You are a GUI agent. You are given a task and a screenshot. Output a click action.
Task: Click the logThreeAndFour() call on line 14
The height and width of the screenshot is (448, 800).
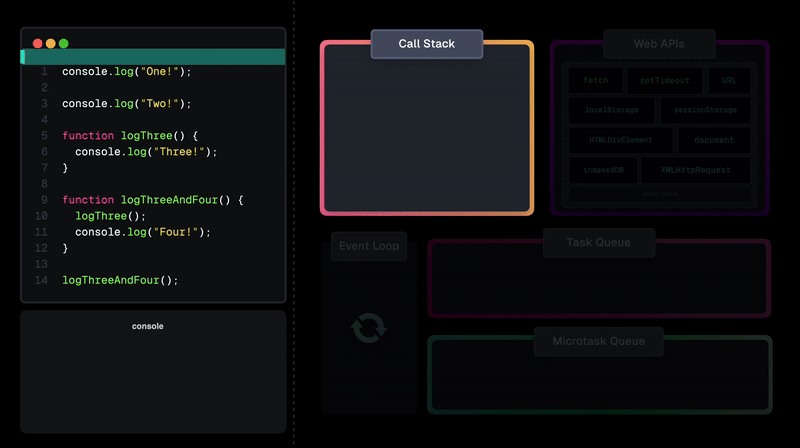(x=120, y=280)
